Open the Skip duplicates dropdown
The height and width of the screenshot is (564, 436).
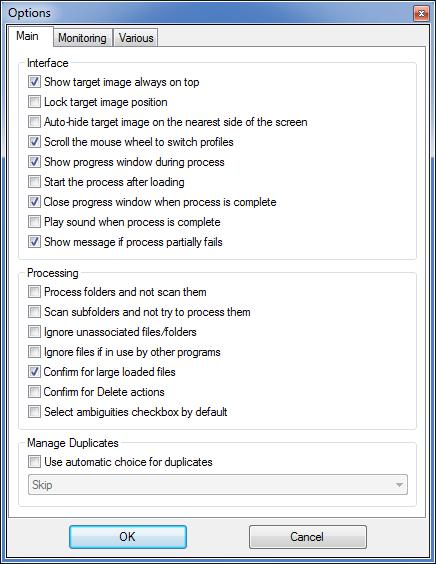point(218,485)
